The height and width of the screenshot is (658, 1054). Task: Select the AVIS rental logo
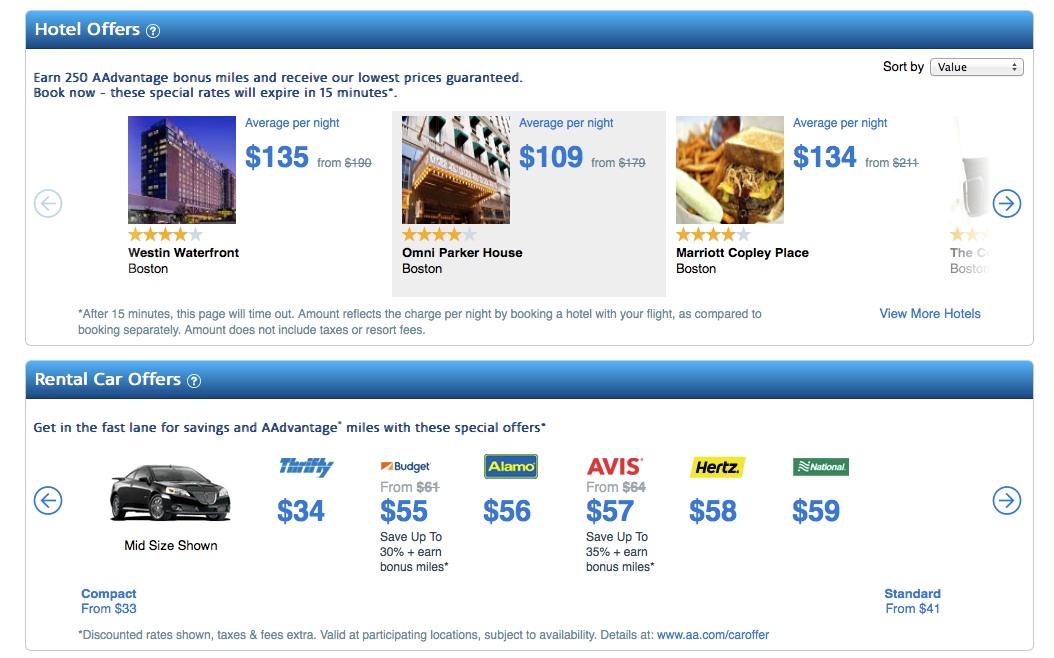click(614, 467)
